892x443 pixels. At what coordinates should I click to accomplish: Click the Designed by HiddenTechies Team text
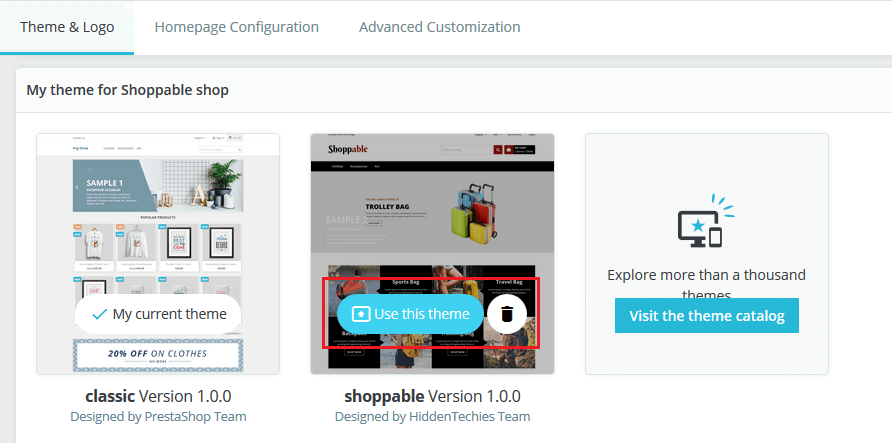[432, 416]
